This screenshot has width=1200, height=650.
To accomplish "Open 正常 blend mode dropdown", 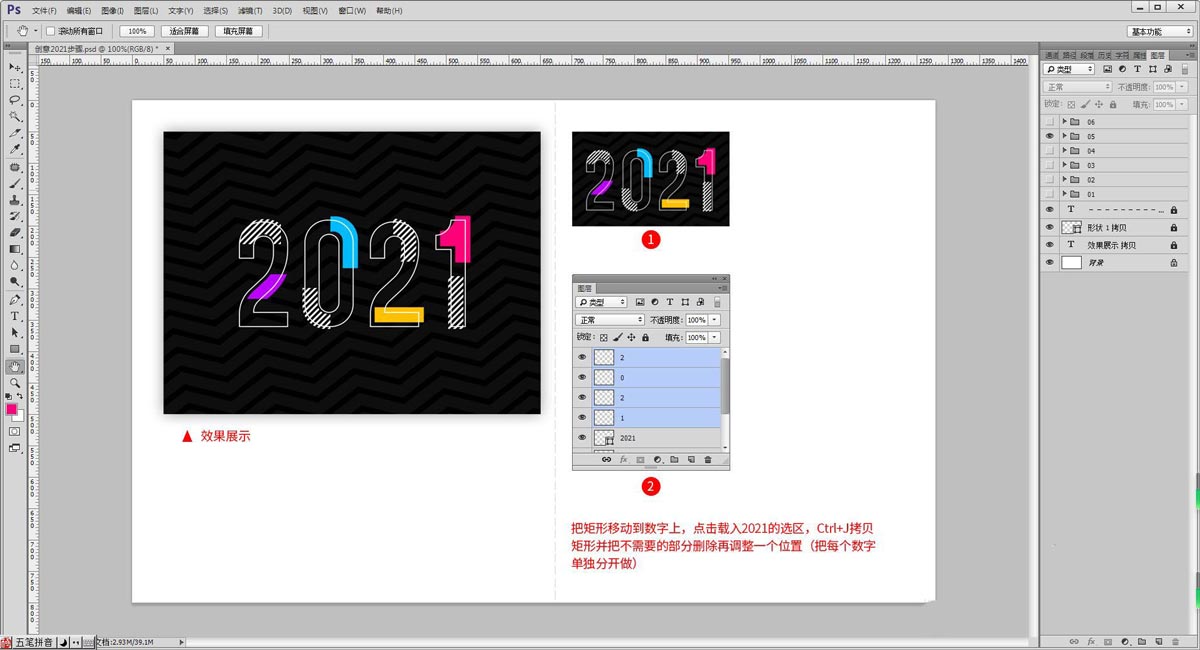I will tap(1078, 87).
